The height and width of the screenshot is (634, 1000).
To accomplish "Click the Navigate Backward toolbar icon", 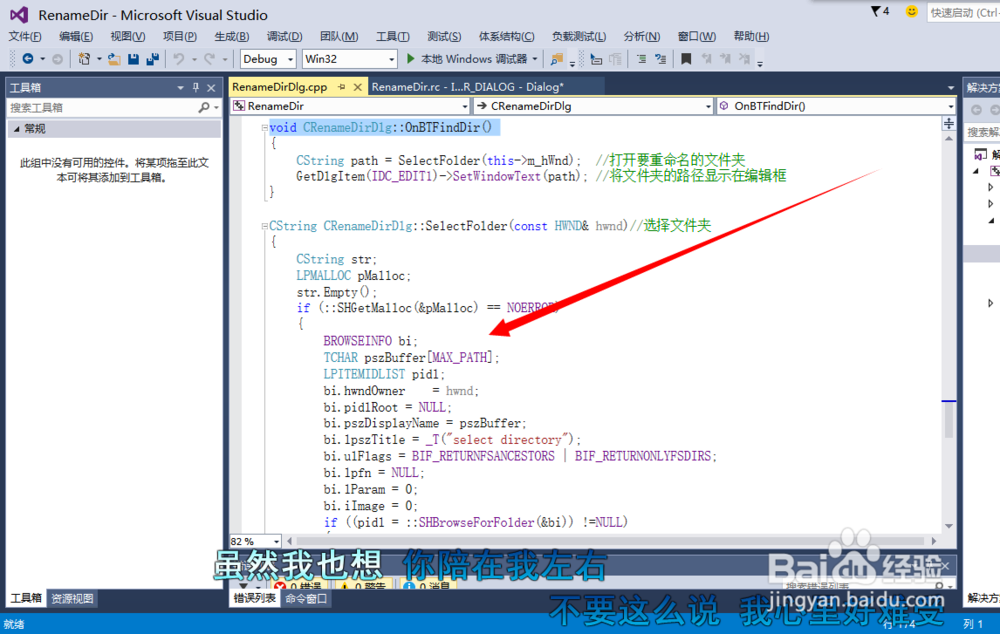I will point(28,59).
